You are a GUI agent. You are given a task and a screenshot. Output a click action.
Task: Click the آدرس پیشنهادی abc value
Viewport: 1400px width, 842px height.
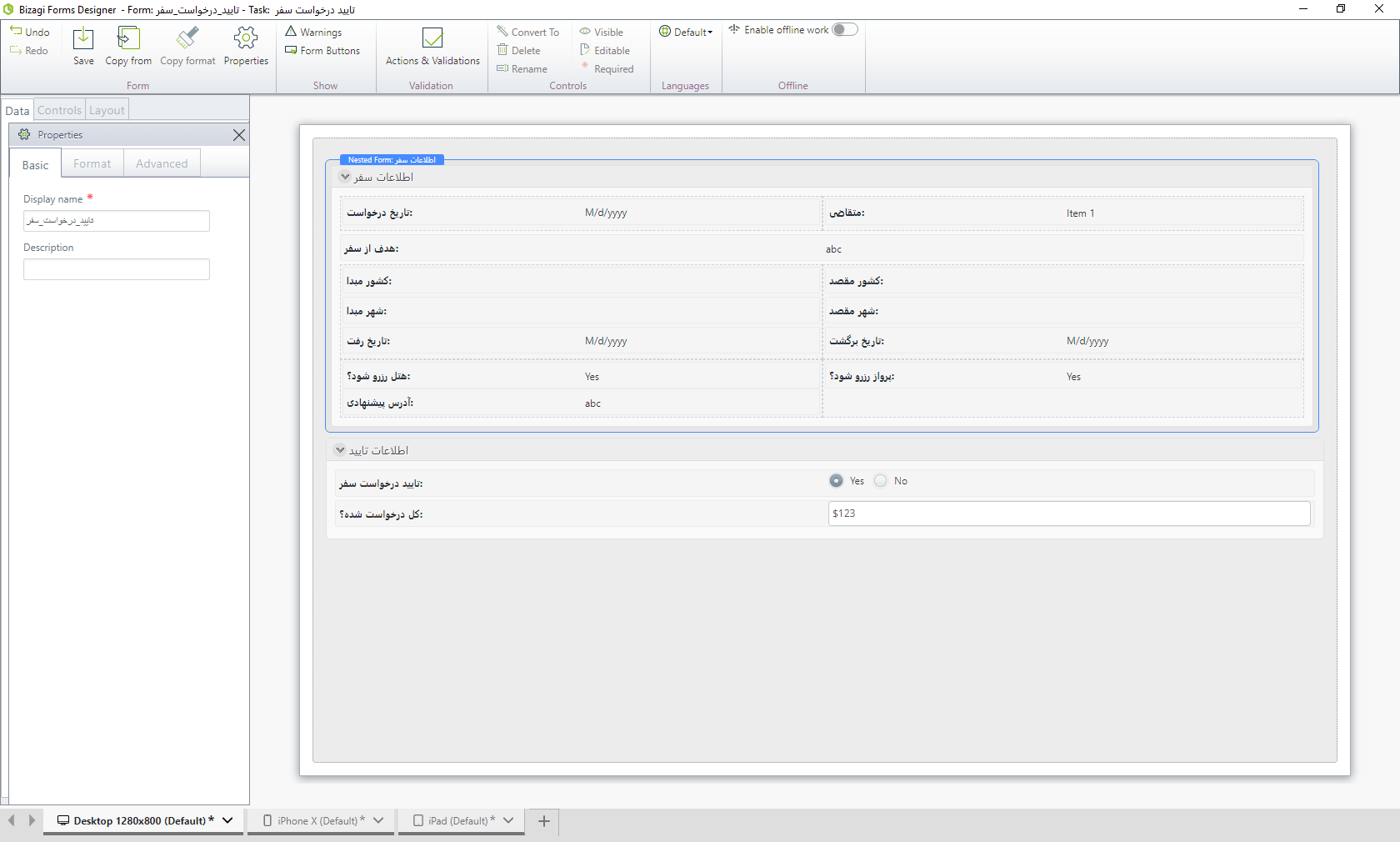(x=592, y=403)
